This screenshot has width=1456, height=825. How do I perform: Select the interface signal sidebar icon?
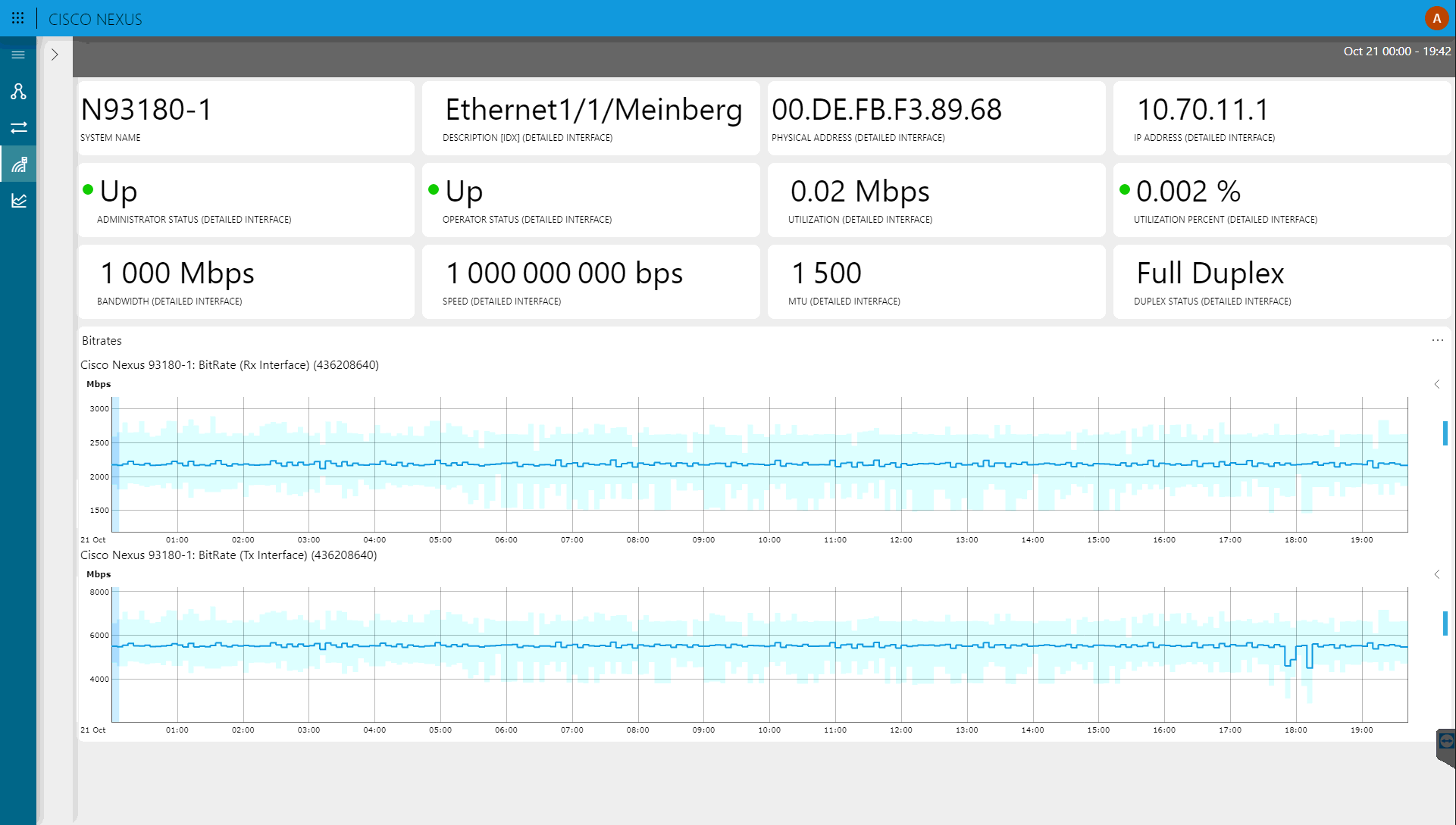18,164
